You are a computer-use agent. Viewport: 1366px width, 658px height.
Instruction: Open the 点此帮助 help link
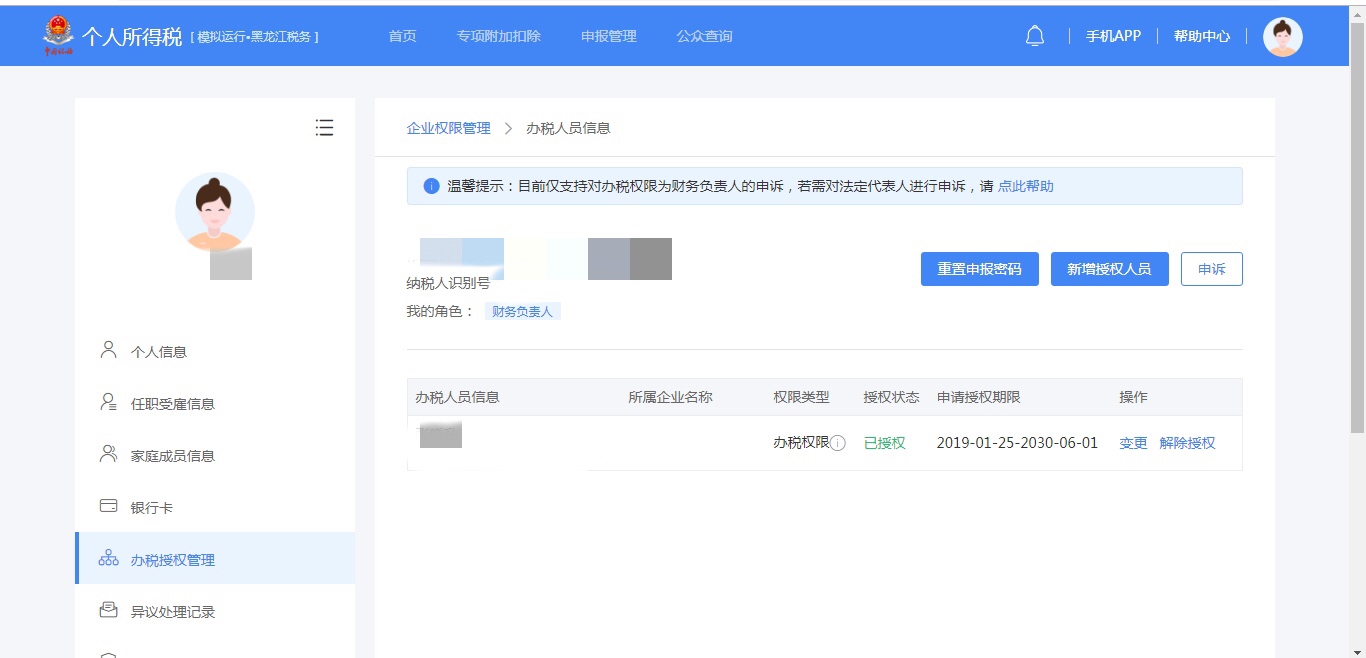click(x=1025, y=186)
